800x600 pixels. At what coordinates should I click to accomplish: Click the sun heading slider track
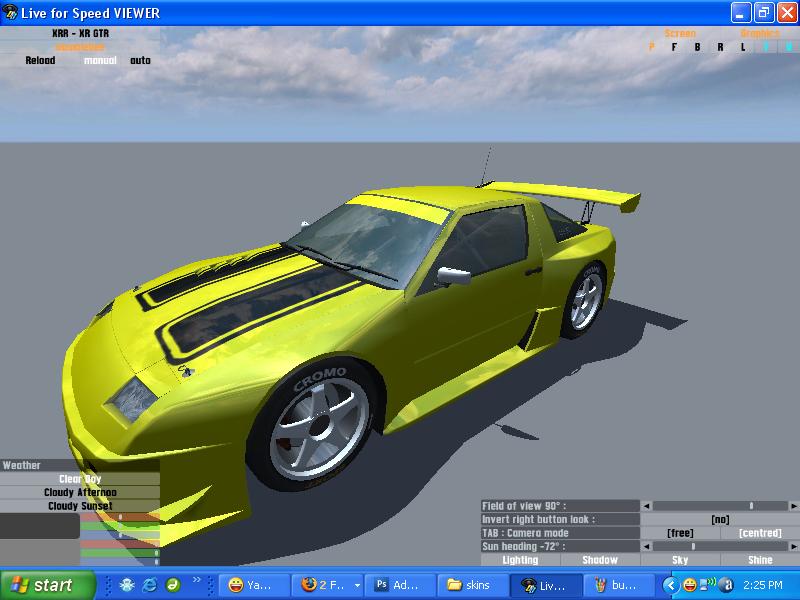point(720,546)
